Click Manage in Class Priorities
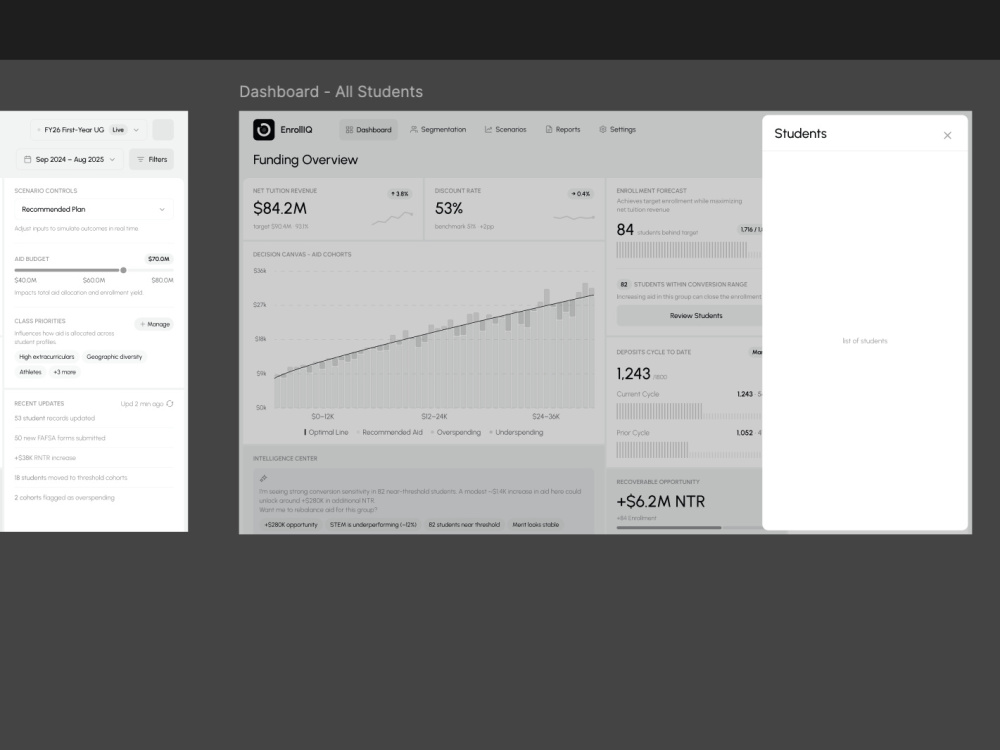This screenshot has height=750, width=1000. pos(154,324)
